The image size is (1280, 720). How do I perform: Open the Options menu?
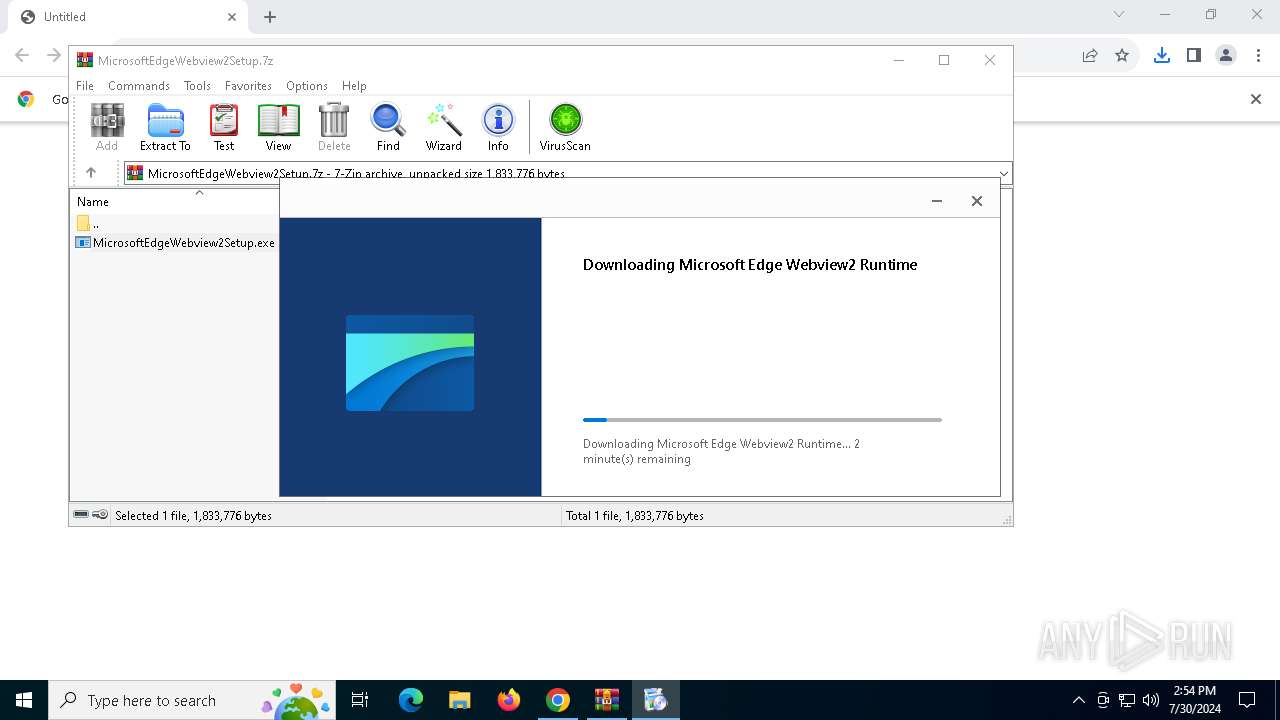click(x=307, y=86)
